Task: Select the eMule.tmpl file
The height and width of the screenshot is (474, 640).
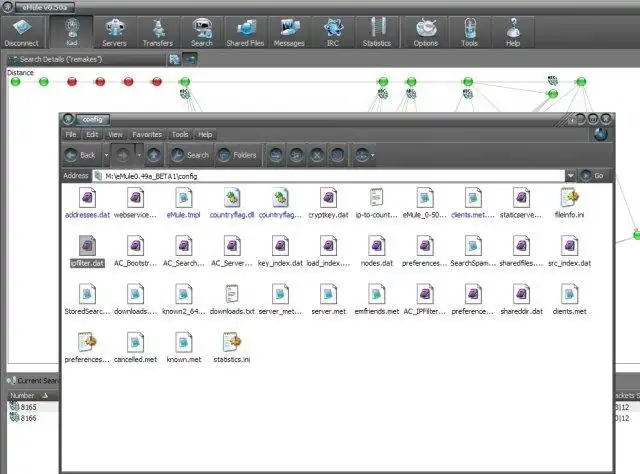Action: click(184, 203)
